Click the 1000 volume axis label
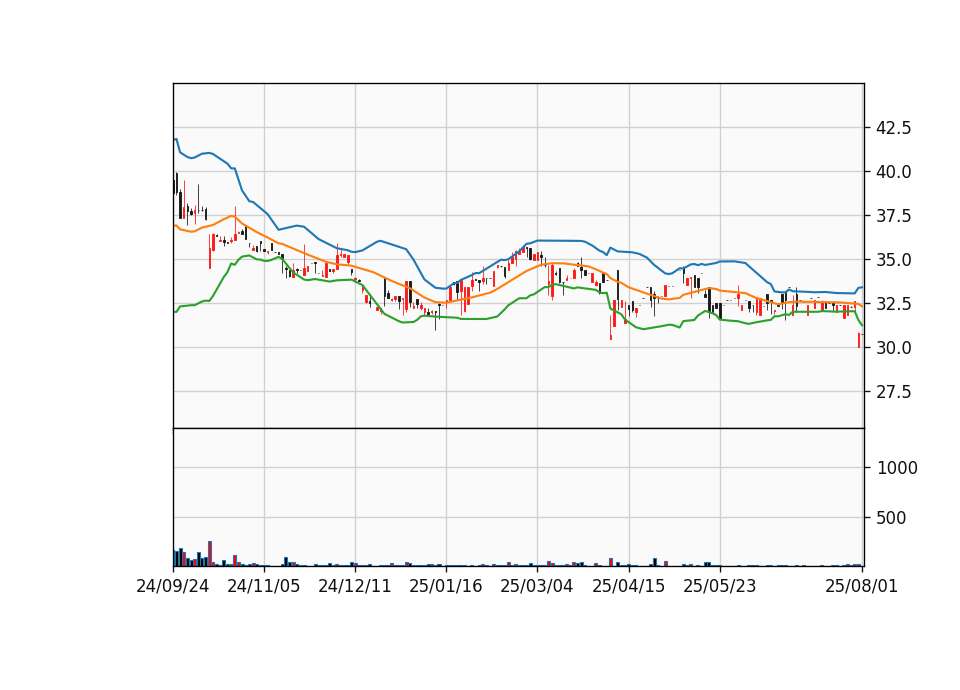Screen dimensions: 960x690 click(x=897, y=468)
